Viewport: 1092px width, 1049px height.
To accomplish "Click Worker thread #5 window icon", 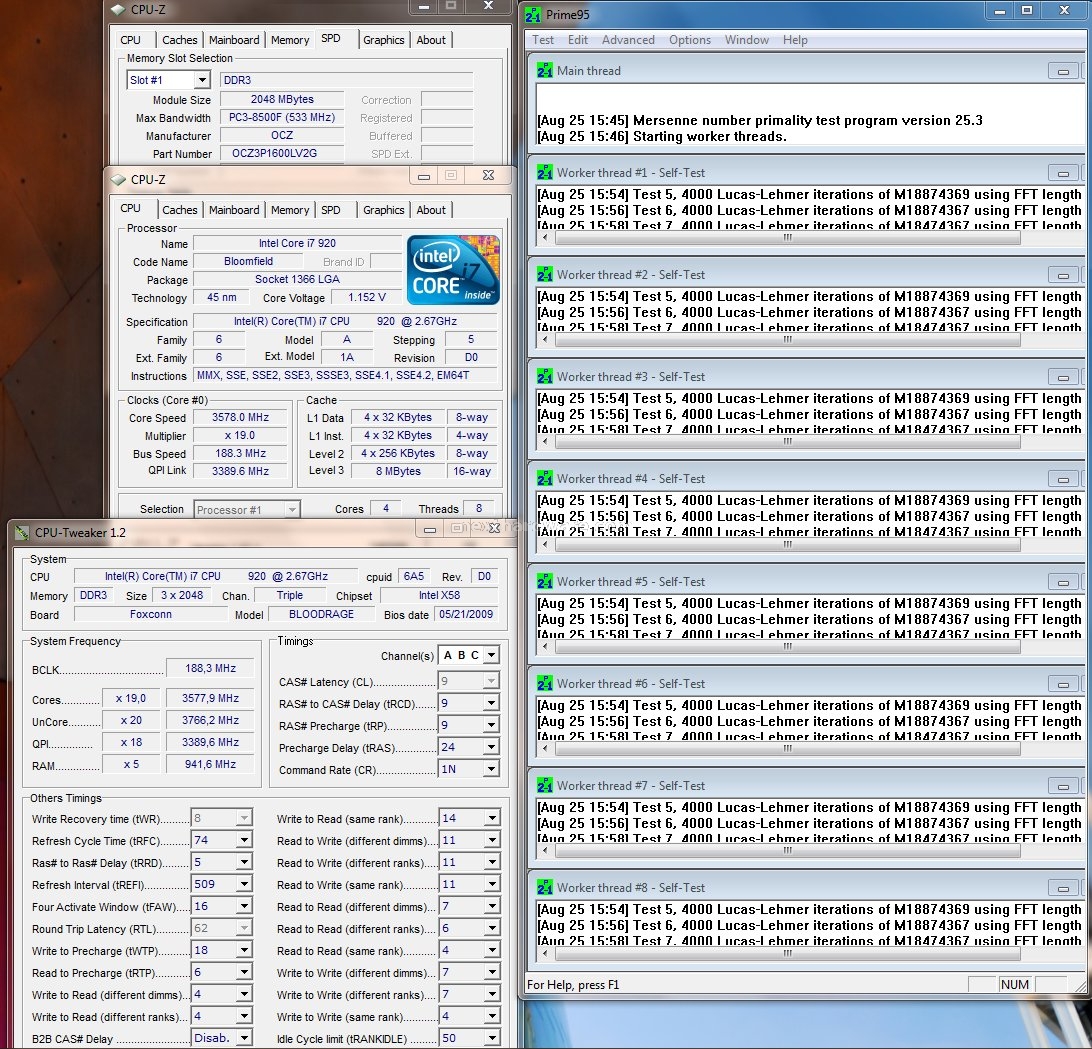I will [545, 581].
